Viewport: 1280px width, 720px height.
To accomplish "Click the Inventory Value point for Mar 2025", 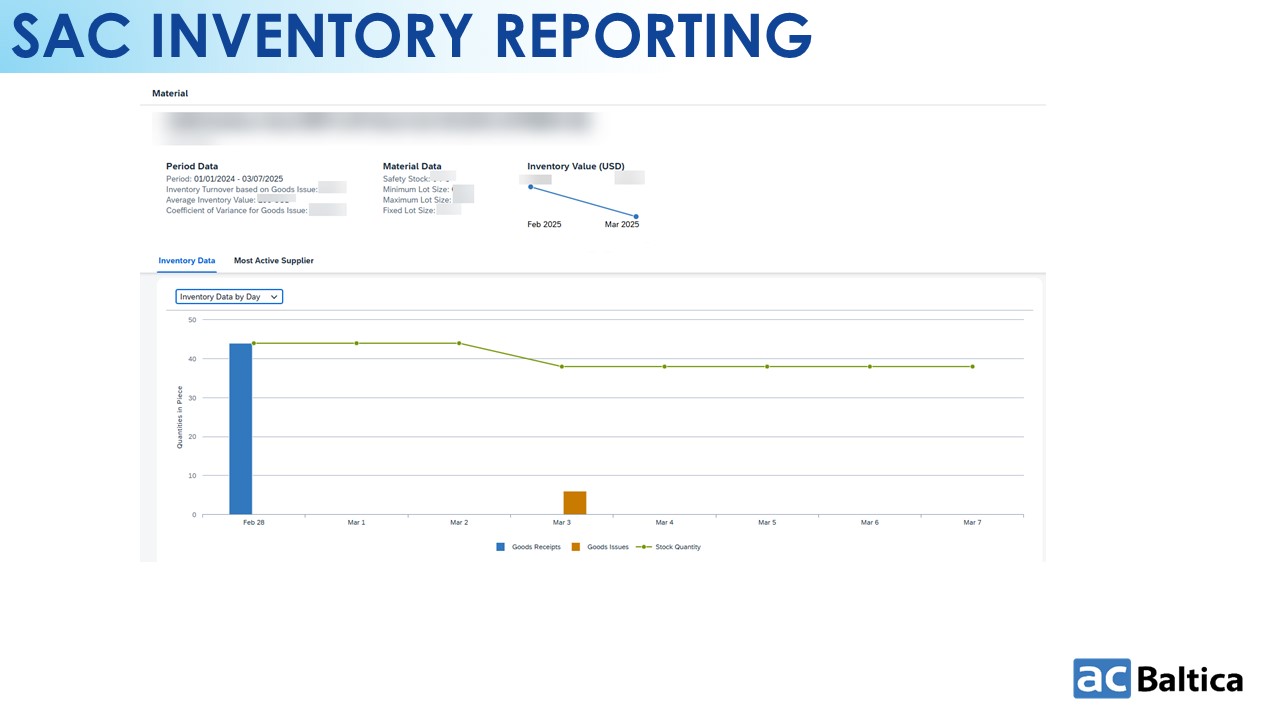I will coord(636,217).
